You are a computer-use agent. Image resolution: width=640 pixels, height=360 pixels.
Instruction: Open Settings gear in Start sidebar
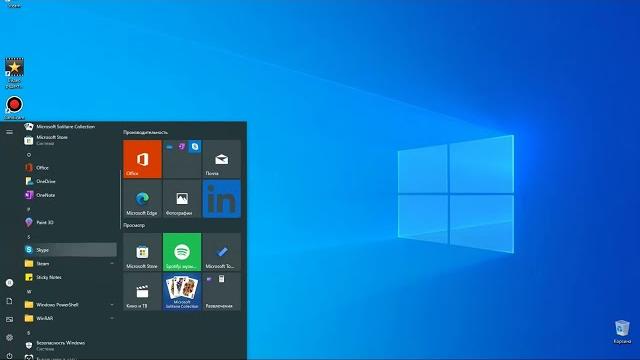click(x=9, y=338)
